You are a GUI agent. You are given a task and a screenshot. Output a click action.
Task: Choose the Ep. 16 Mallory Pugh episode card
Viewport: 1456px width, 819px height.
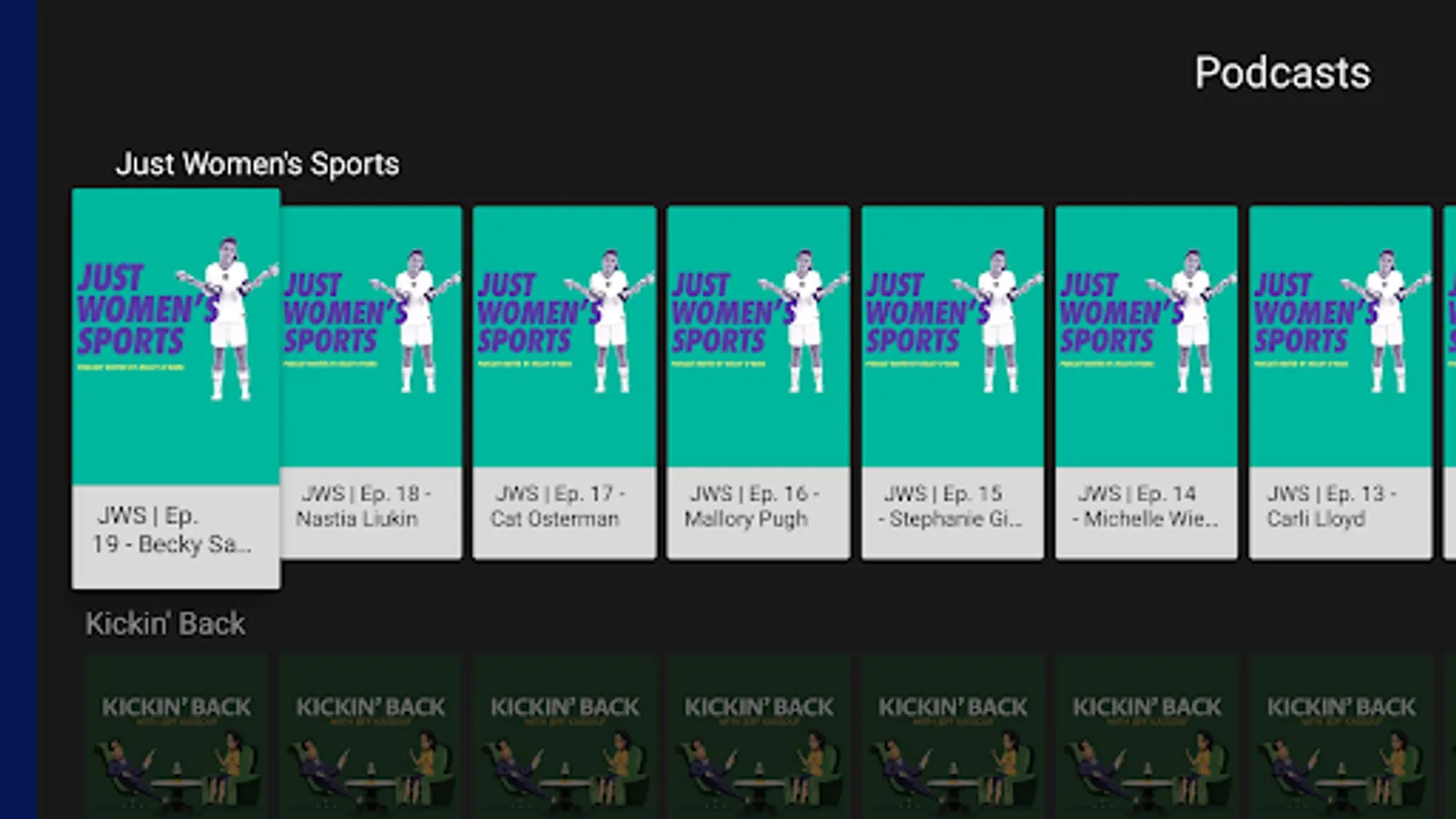[x=758, y=382]
